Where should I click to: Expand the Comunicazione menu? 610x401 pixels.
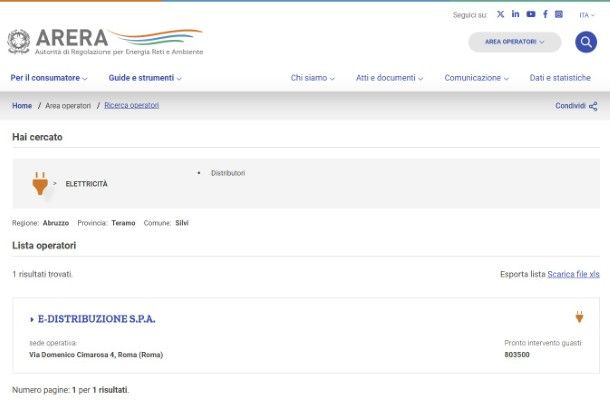[477, 78]
